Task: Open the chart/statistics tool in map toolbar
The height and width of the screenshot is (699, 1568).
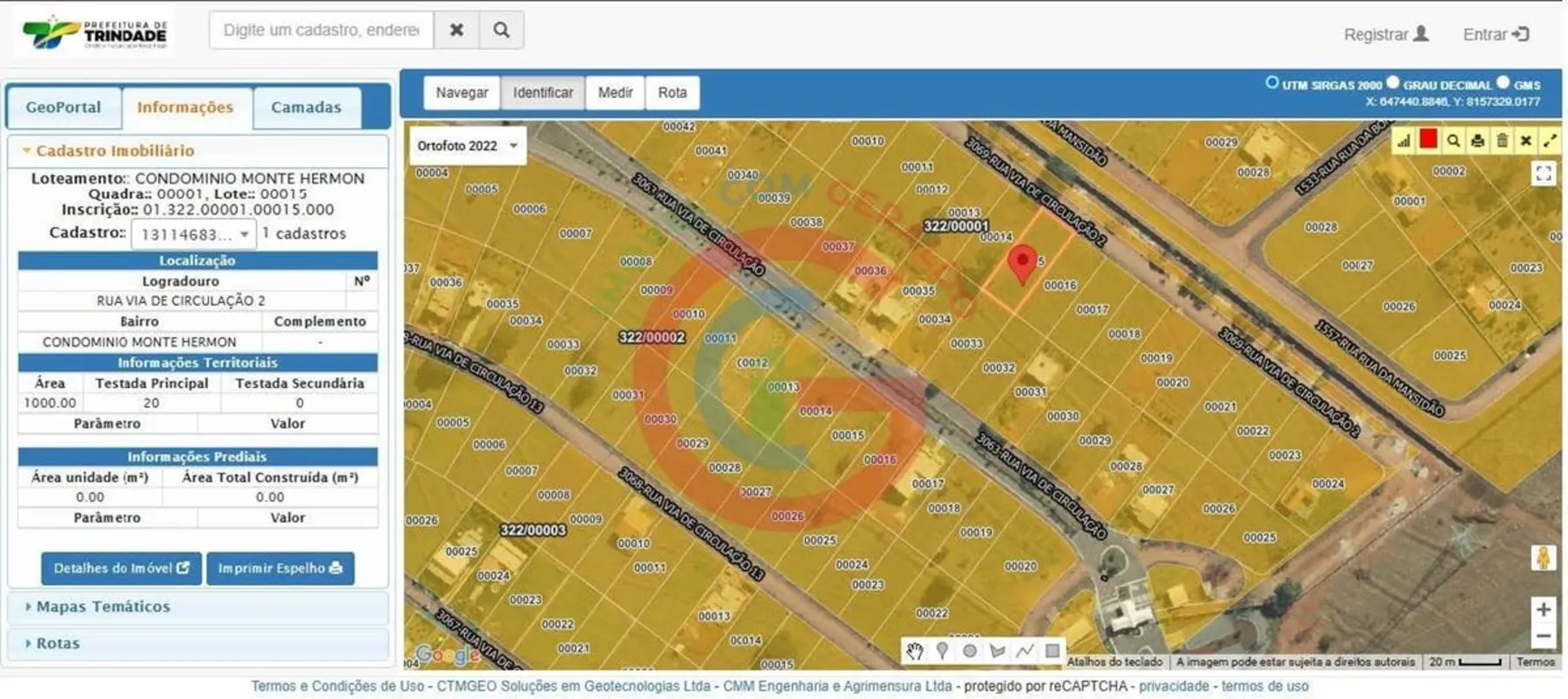Action: coord(1404,140)
